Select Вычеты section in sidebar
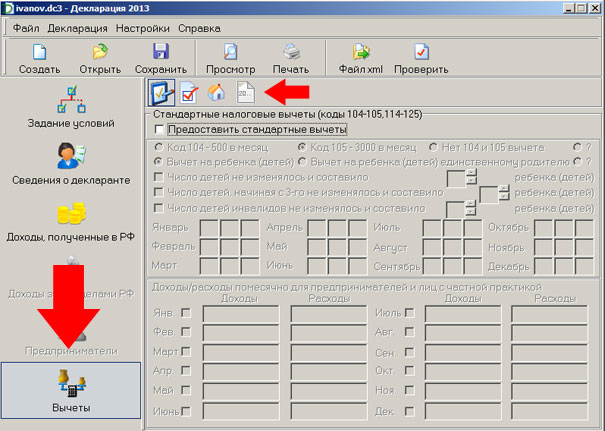This screenshot has height=431, width=605. (70, 390)
